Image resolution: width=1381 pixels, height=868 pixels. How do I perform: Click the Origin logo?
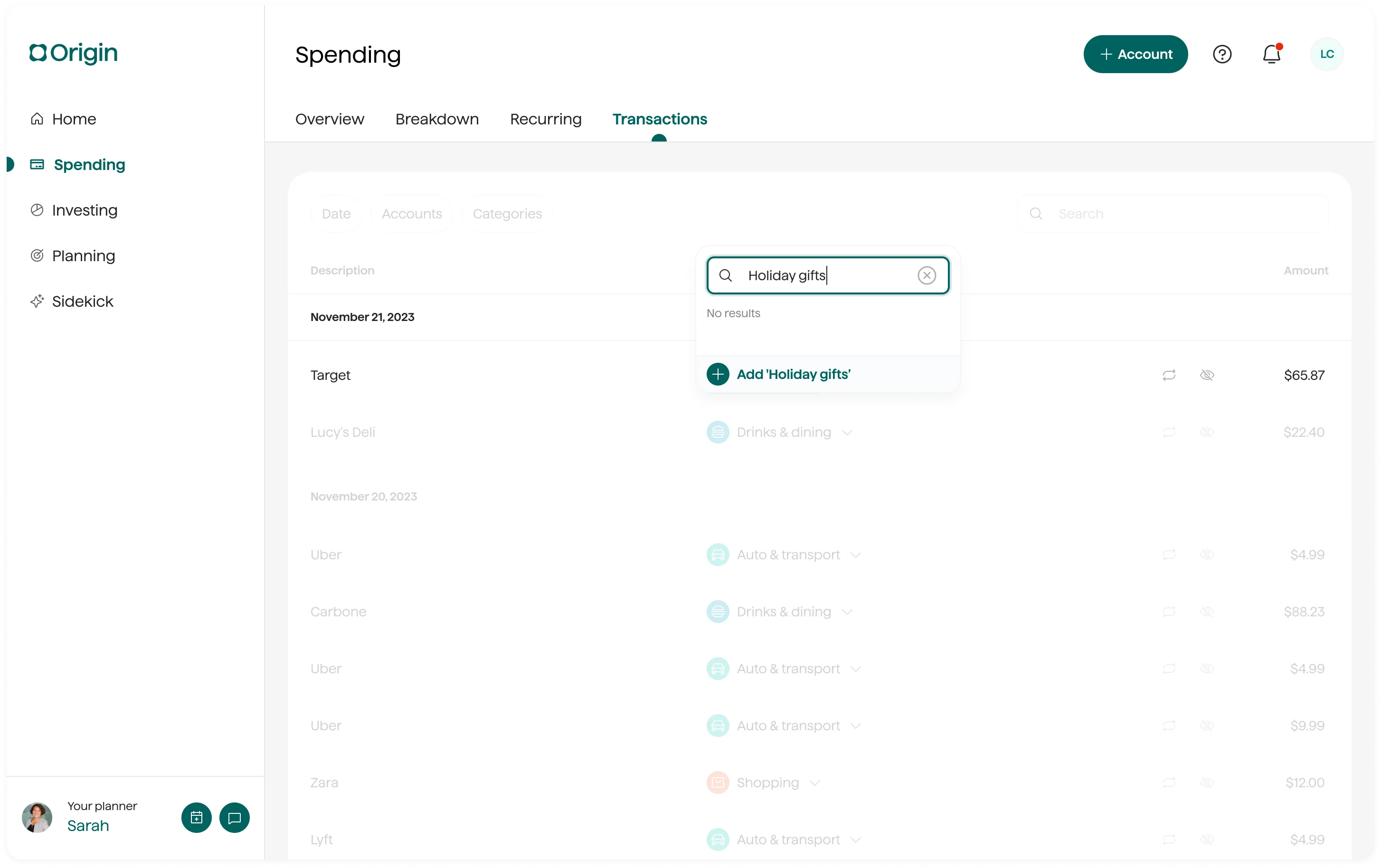(74, 53)
